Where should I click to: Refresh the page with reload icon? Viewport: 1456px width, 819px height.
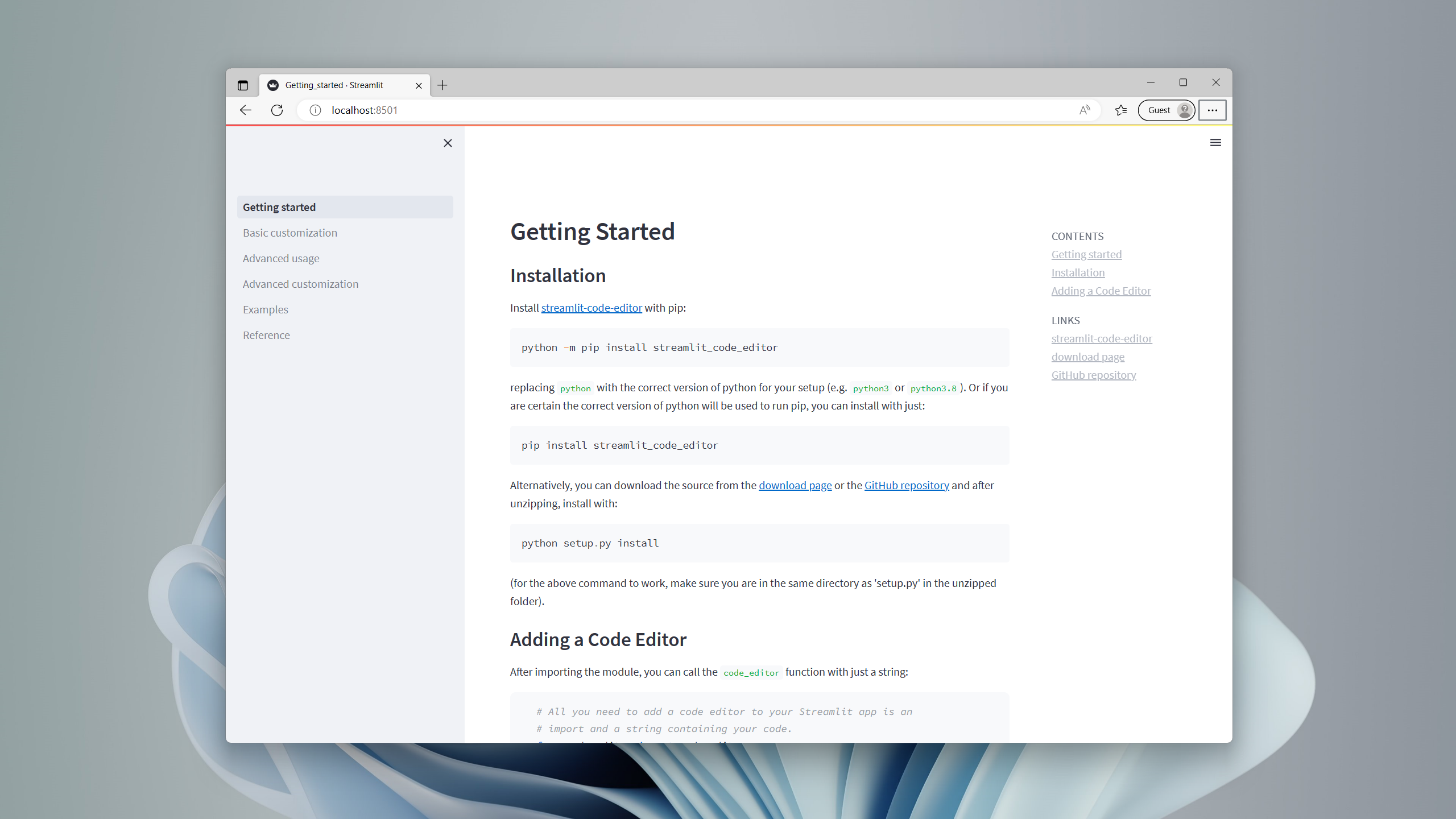tap(277, 110)
